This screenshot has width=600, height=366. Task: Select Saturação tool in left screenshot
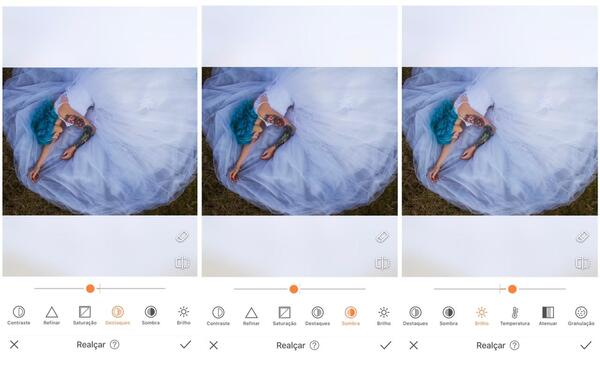pos(85,315)
